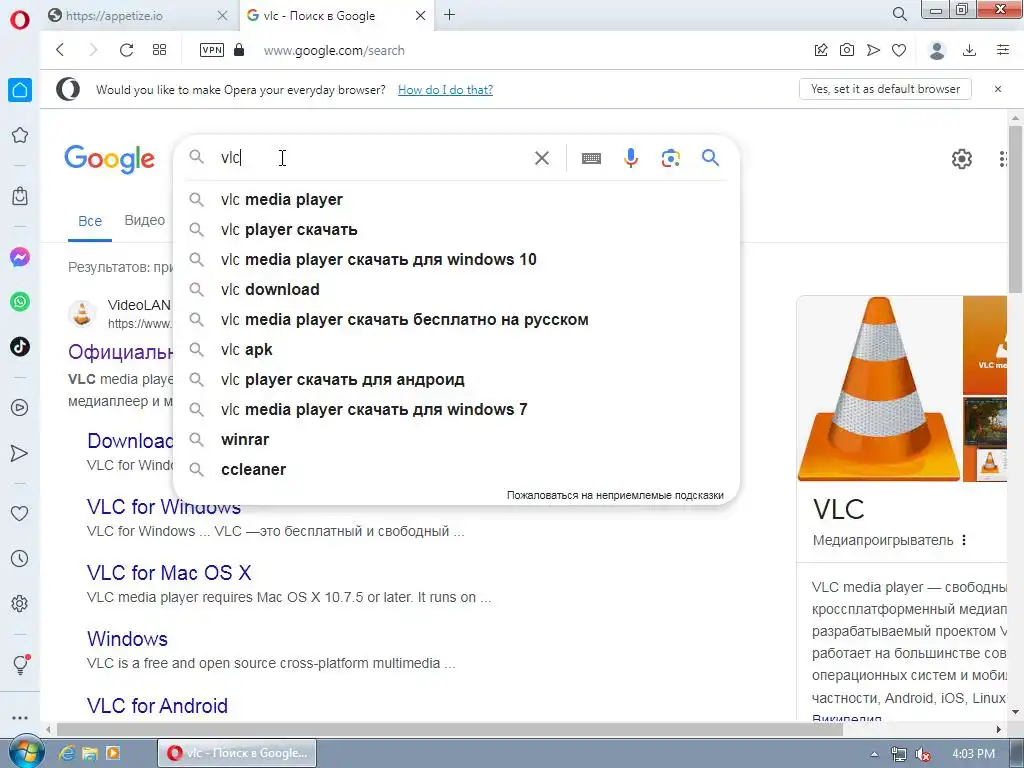Viewport: 1024px width, 768px height.
Task: Open sidebar settings gear icon
Action: click(x=20, y=603)
